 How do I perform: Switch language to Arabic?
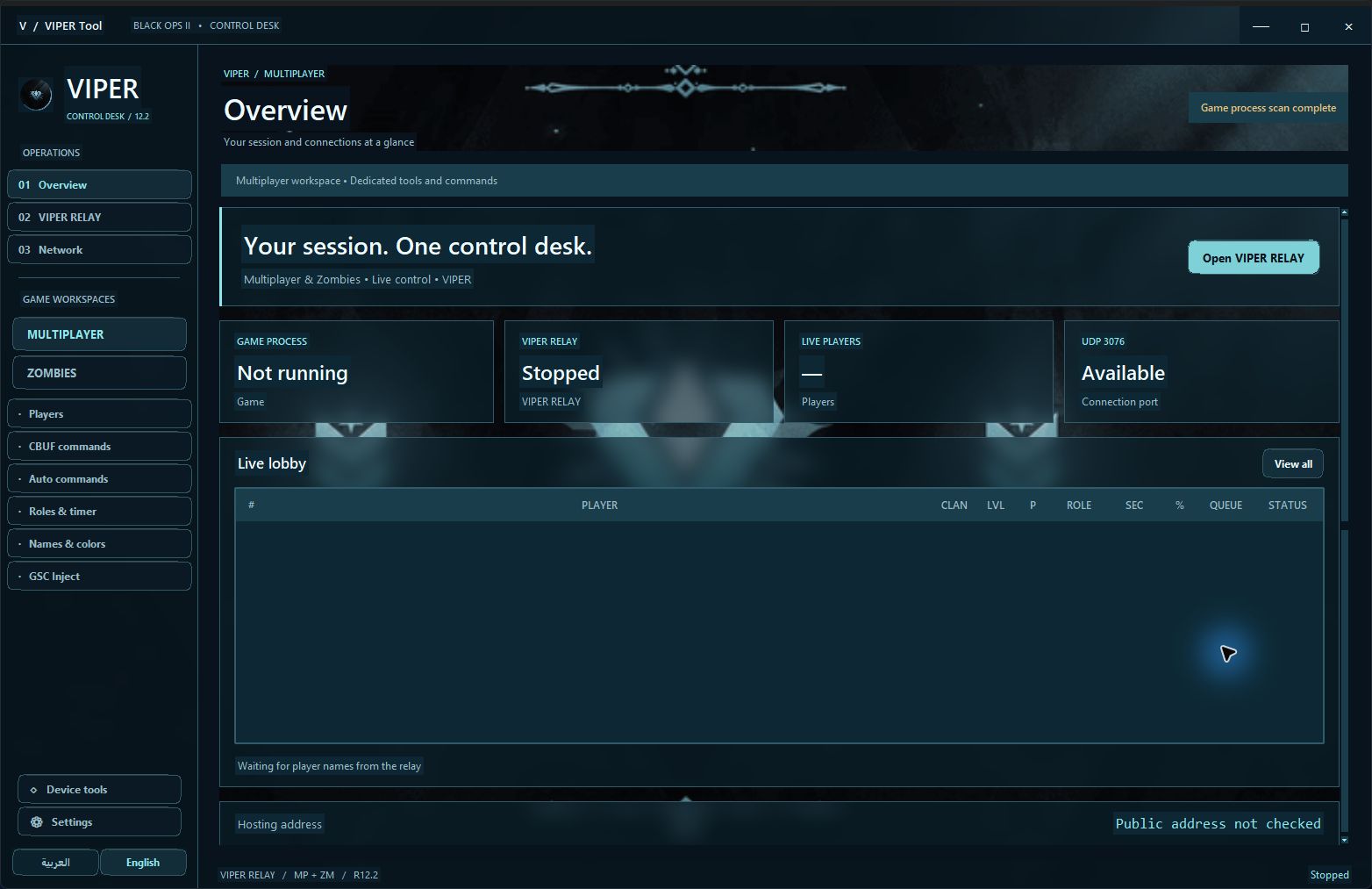pyautogui.click(x=55, y=863)
